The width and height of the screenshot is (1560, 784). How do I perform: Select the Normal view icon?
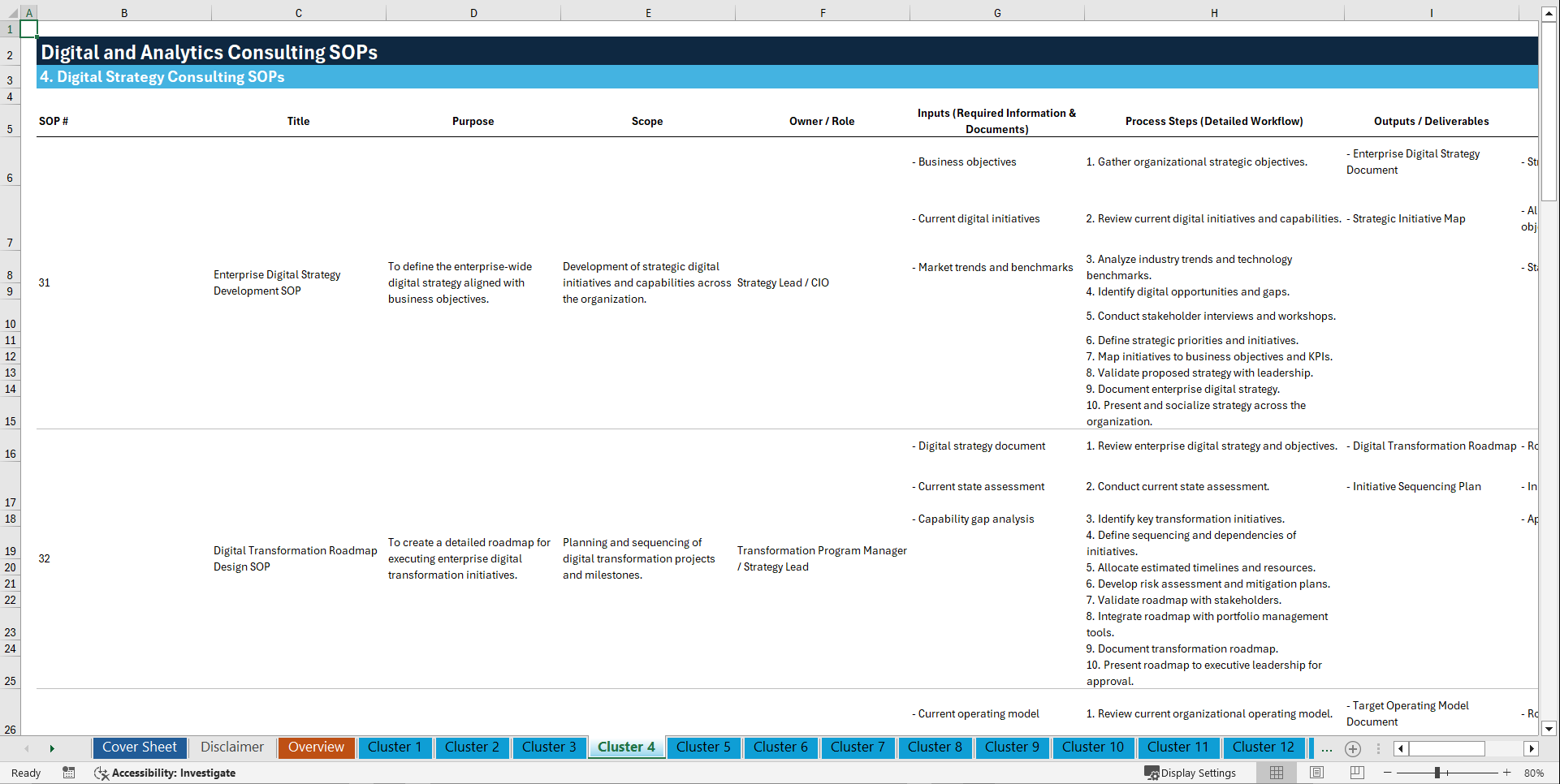click(x=1276, y=773)
